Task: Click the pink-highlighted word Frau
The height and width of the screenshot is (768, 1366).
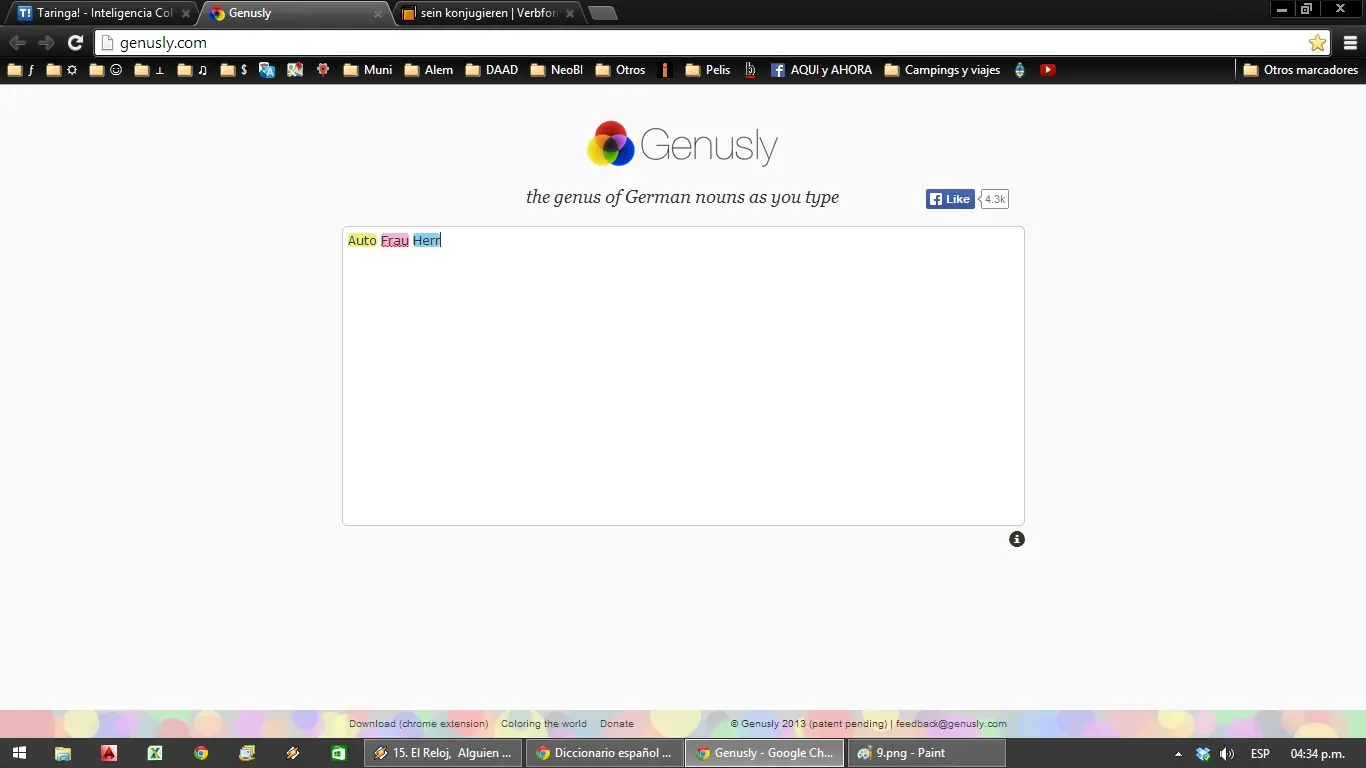Action: tap(395, 241)
